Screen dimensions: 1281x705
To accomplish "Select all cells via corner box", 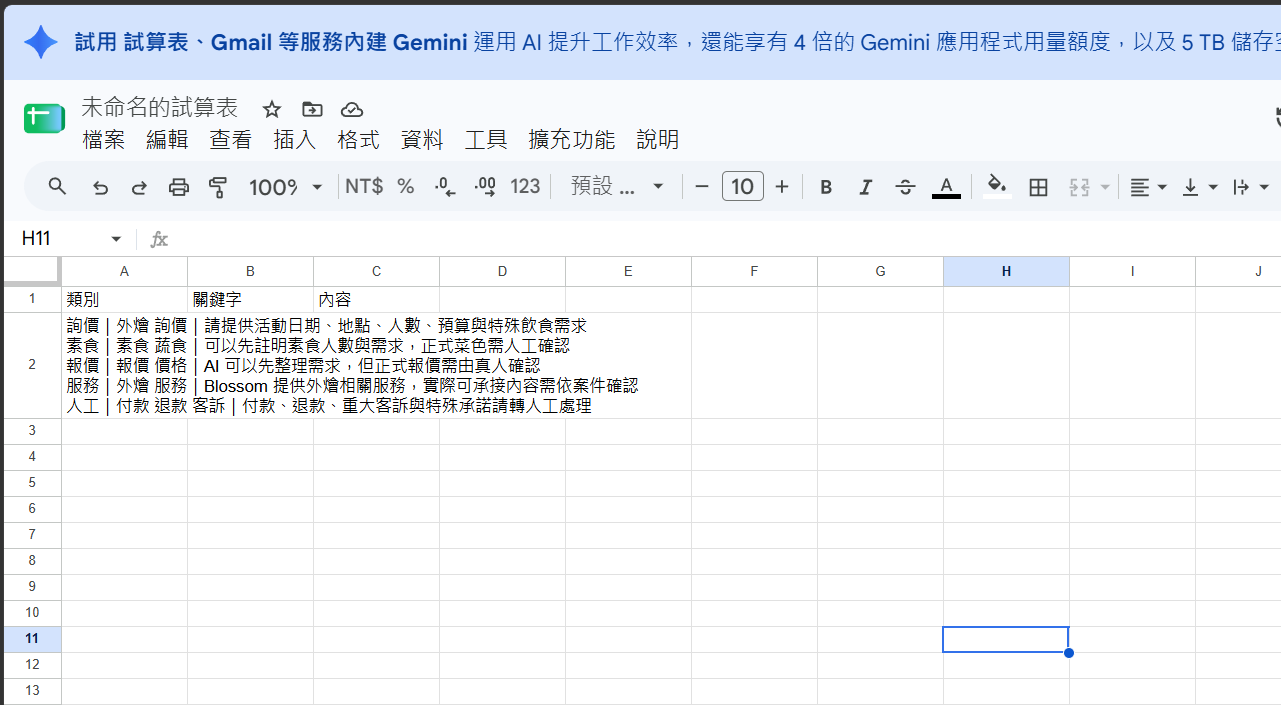I will tap(32, 271).
